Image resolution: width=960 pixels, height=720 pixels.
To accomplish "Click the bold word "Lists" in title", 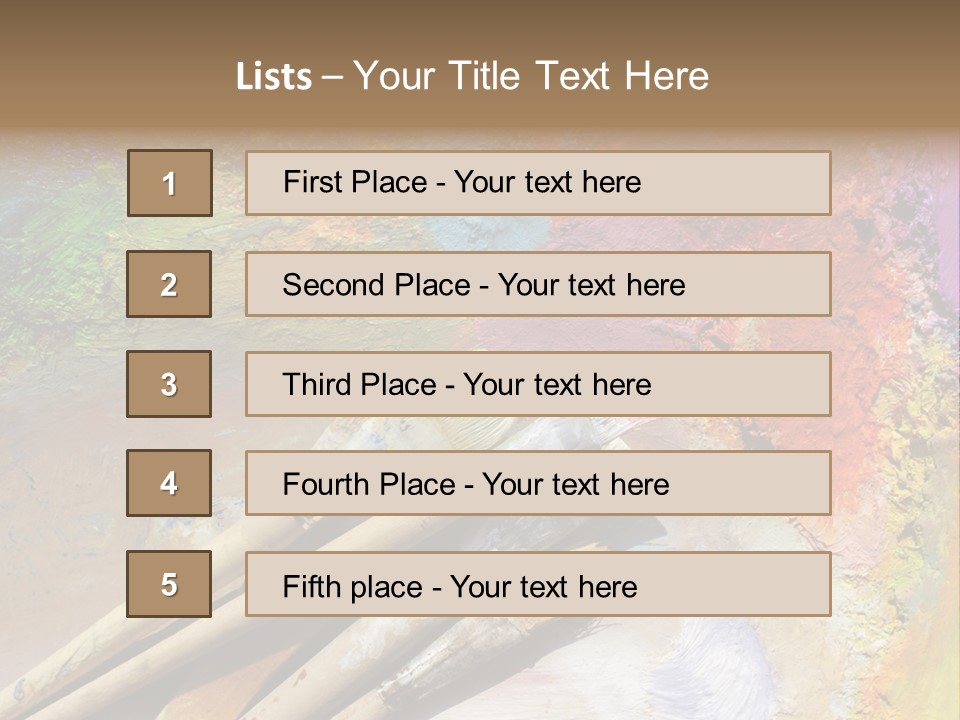I will [x=274, y=76].
